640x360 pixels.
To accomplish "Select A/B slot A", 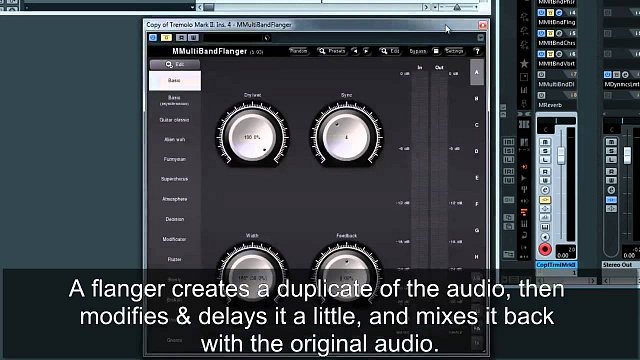I will click(x=477, y=72).
